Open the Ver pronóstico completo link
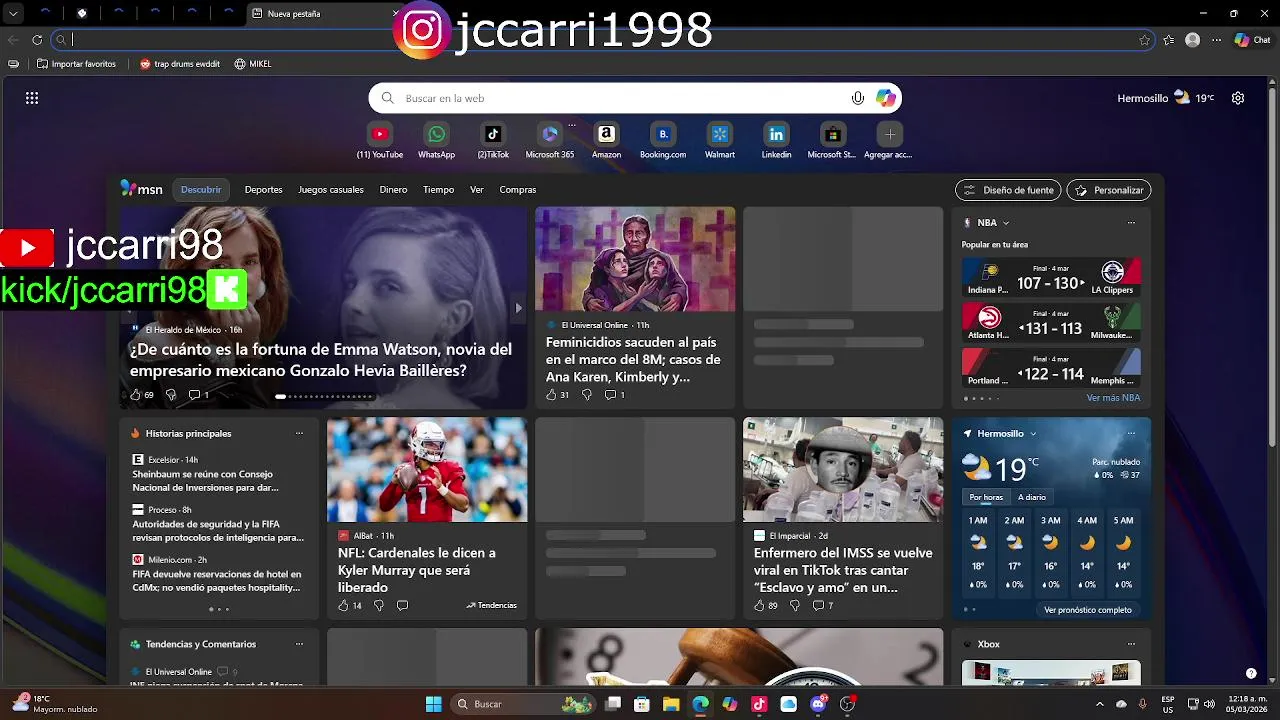 coord(1088,610)
